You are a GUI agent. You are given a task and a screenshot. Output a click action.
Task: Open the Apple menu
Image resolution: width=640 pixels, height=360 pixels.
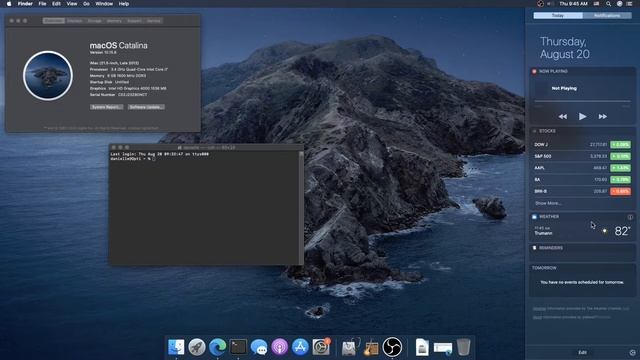pyautogui.click(x=9, y=4)
